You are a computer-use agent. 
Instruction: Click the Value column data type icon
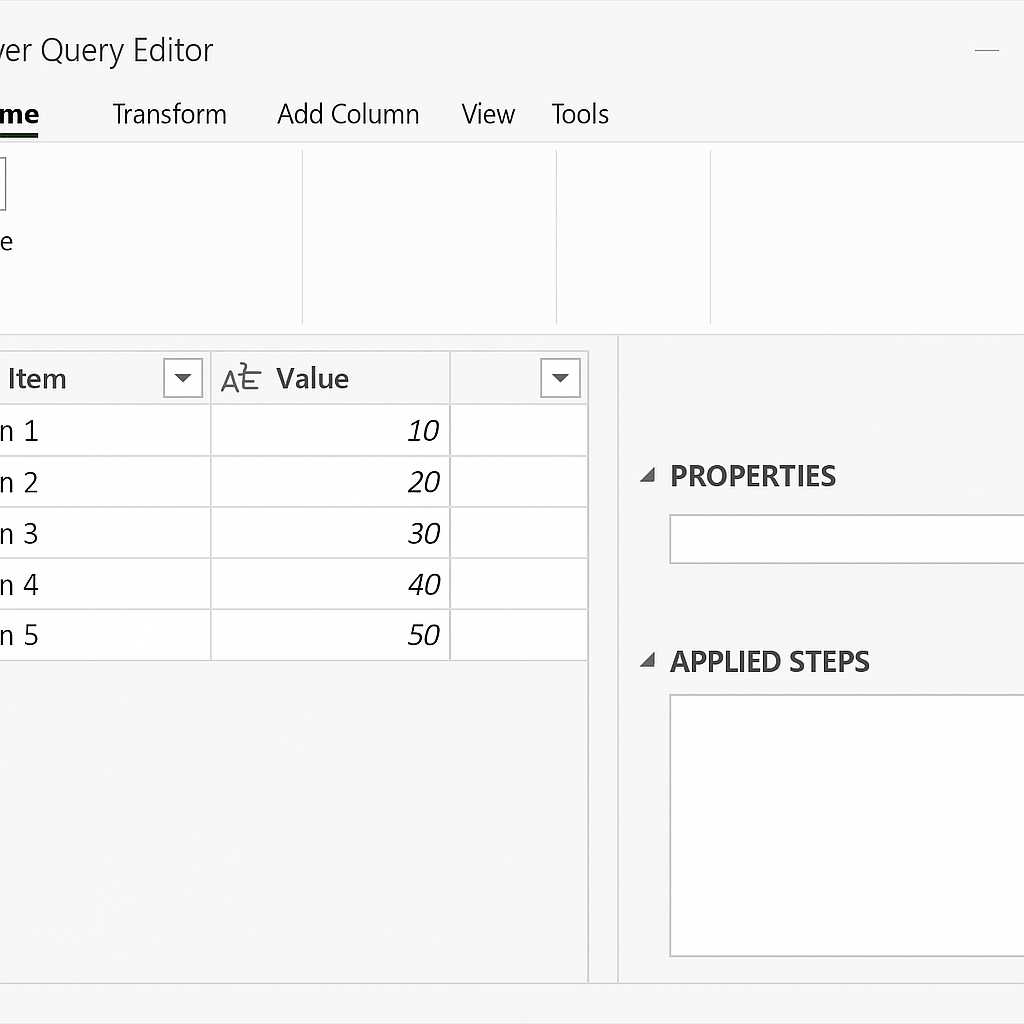click(240, 379)
